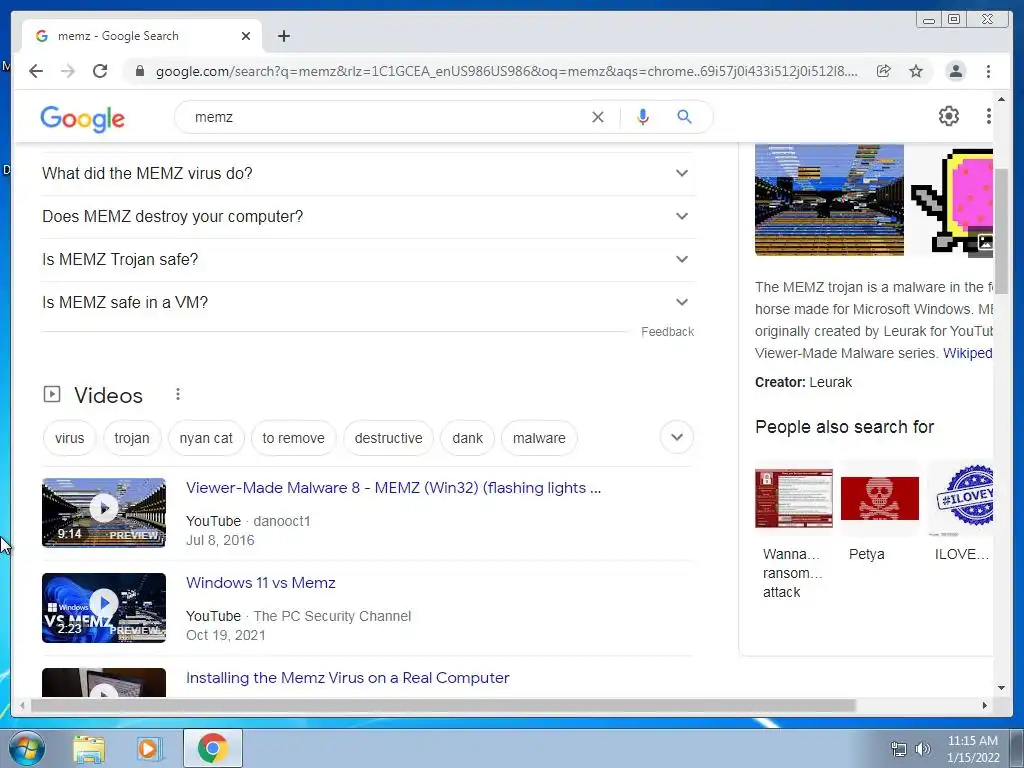Go back to the previous page
Viewport: 1024px width, 768px height.
pyautogui.click(x=36, y=71)
